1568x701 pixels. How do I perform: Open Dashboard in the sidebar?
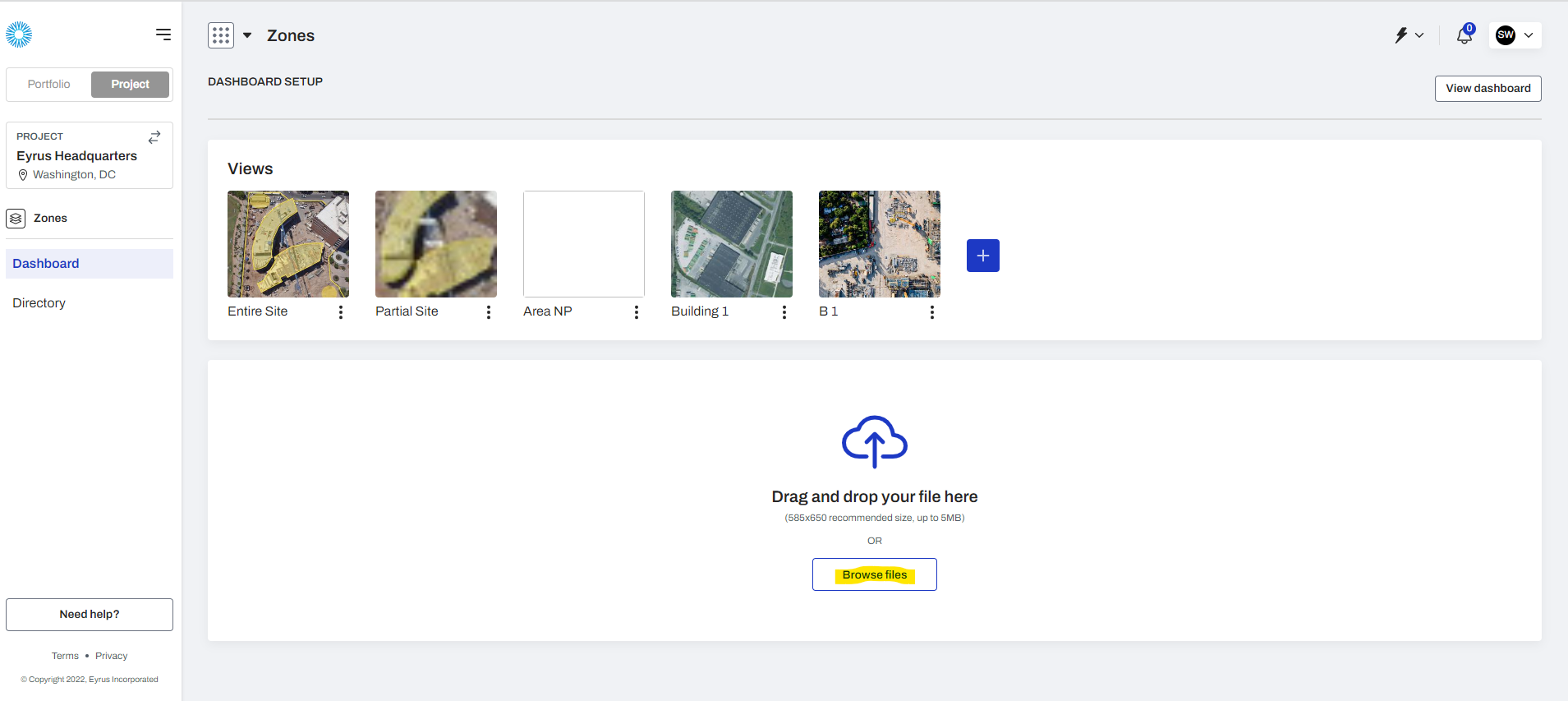coord(90,264)
